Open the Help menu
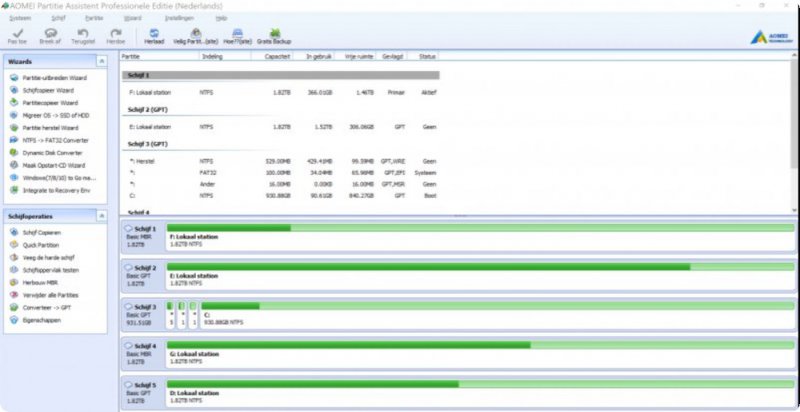The height and width of the screenshot is (412, 800). click(221, 18)
